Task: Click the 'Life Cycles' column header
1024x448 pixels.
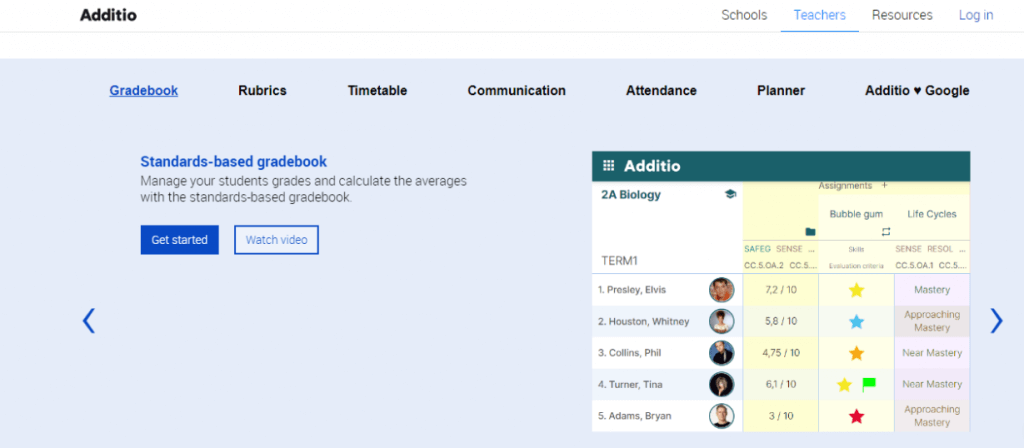Action: point(932,214)
